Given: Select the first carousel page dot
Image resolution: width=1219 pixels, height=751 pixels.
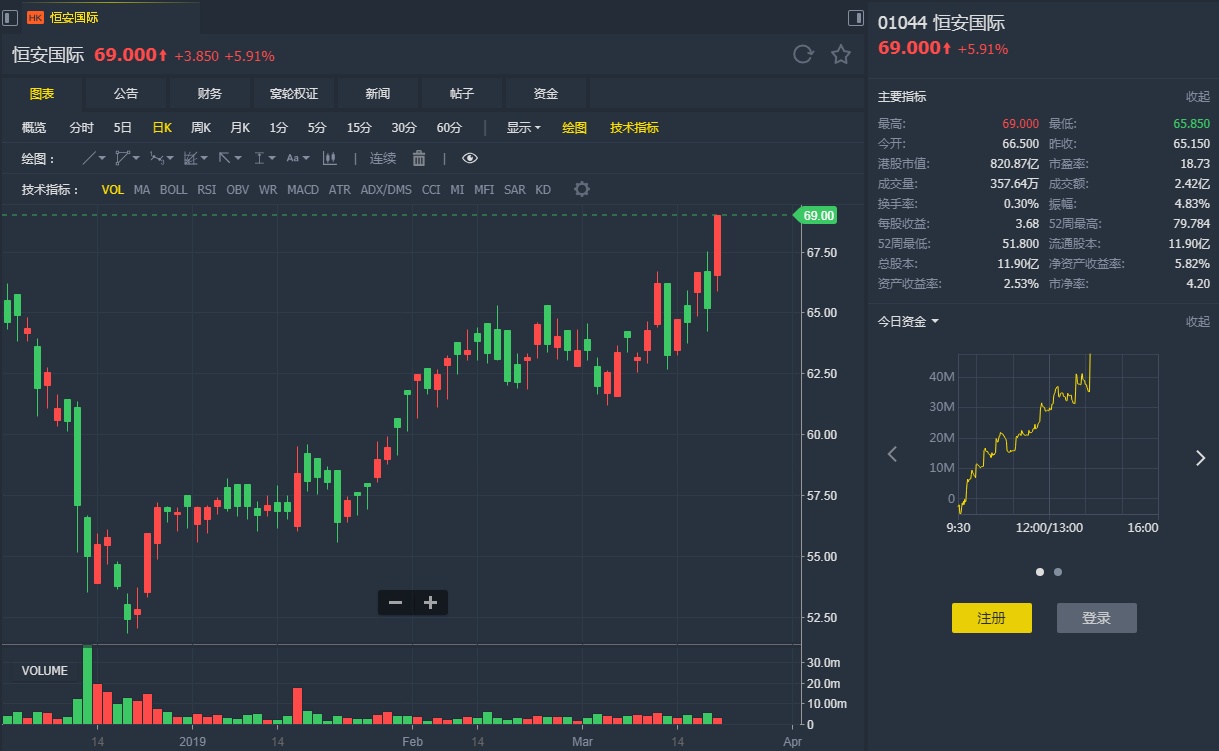Looking at the screenshot, I should point(1040,572).
